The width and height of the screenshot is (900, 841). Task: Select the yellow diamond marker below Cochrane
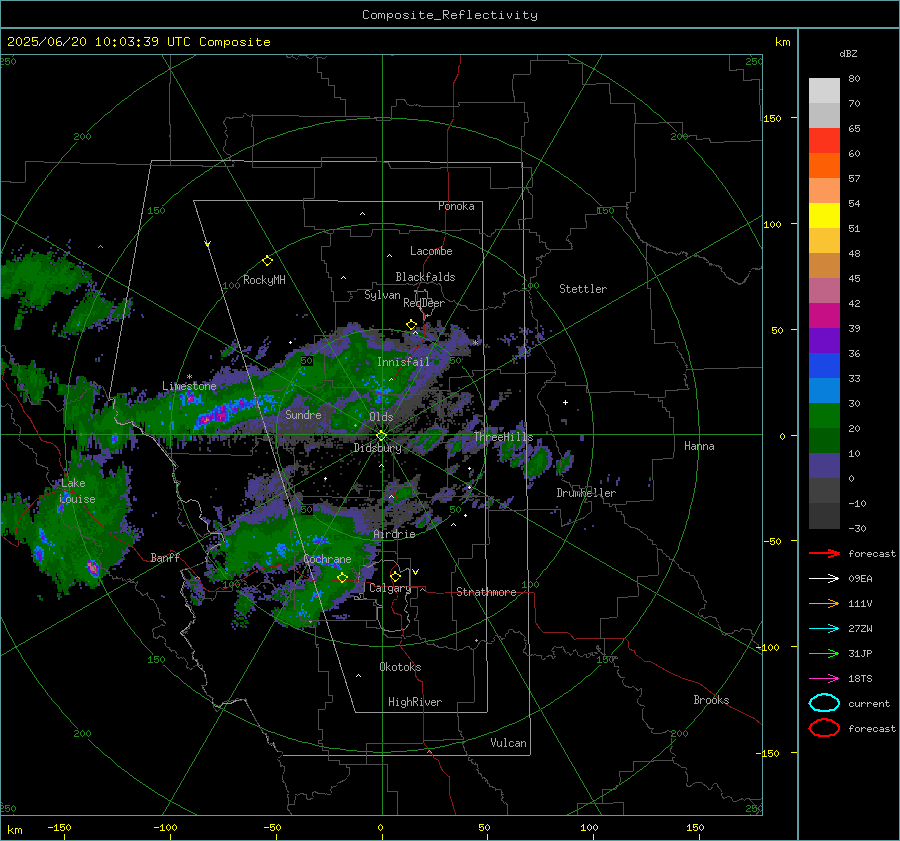(x=342, y=578)
